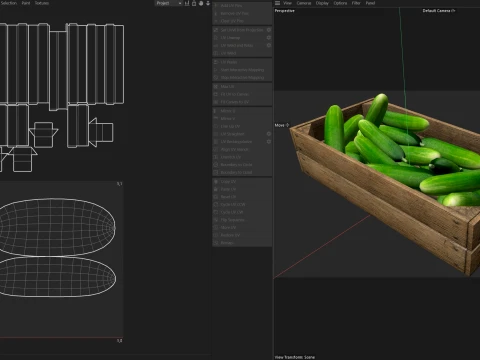Image resolution: width=480 pixels, height=360 pixels.
Task: Run Cycle UV CCW
Action: pyautogui.click(x=242, y=204)
